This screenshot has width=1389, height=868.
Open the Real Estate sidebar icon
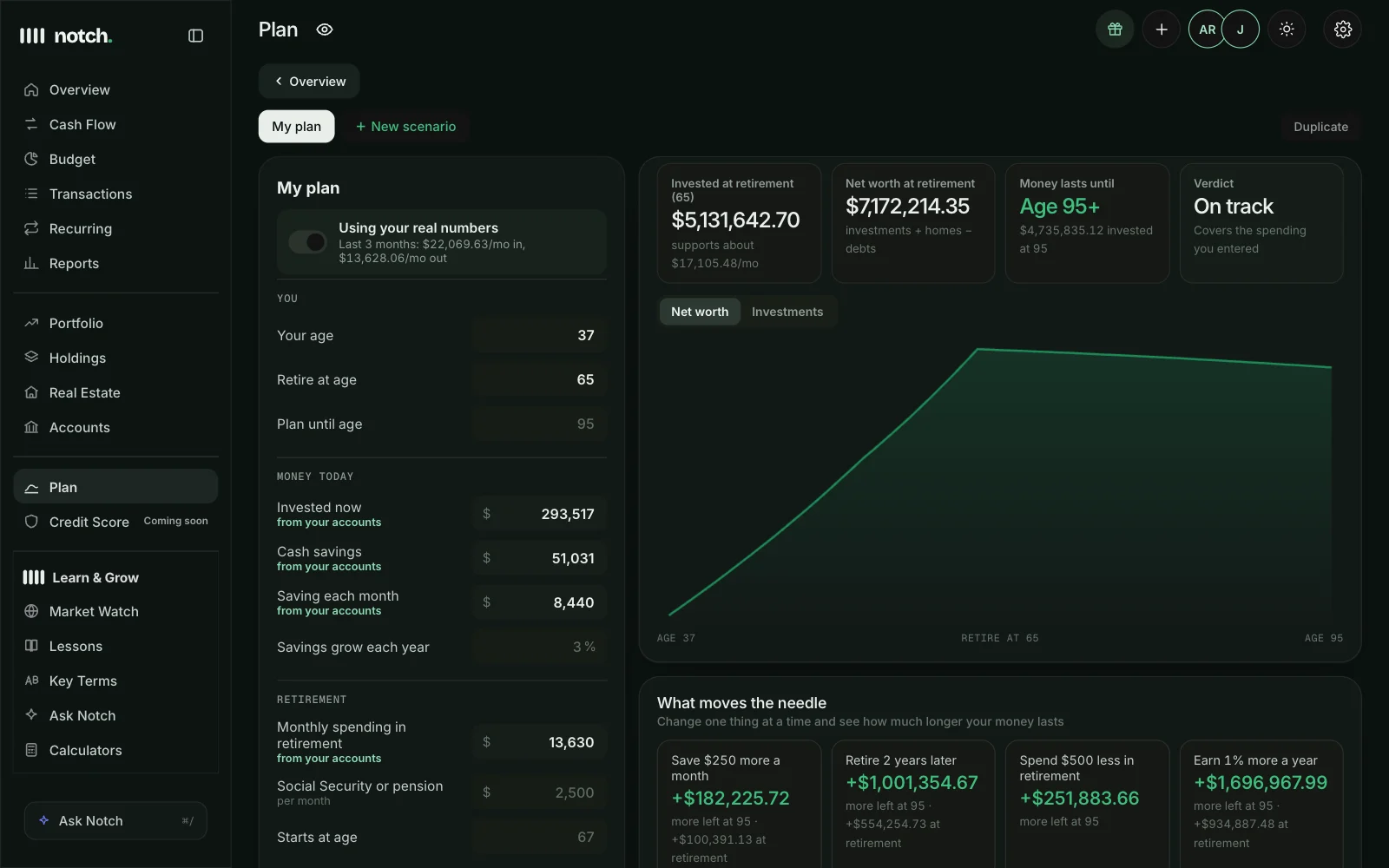31,392
